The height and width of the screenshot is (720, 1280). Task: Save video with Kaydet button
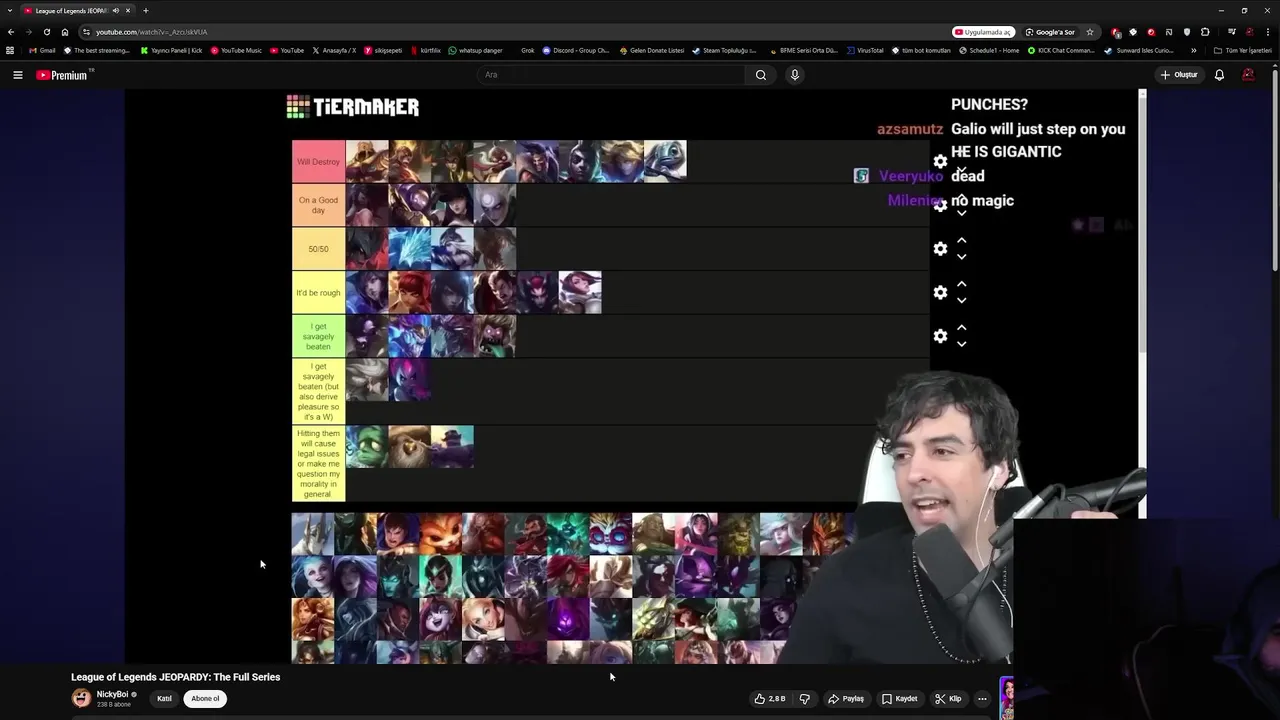[x=899, y=699]
